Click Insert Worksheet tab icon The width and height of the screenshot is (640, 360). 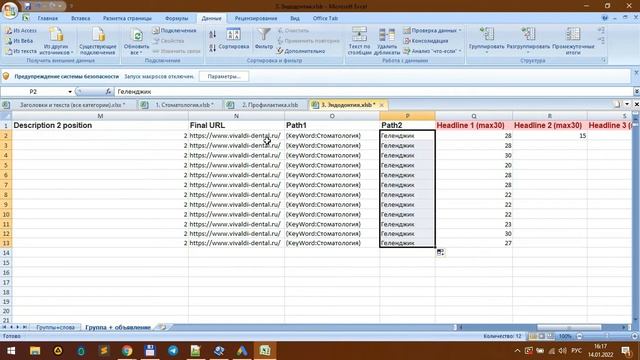(x=162, y=327)
